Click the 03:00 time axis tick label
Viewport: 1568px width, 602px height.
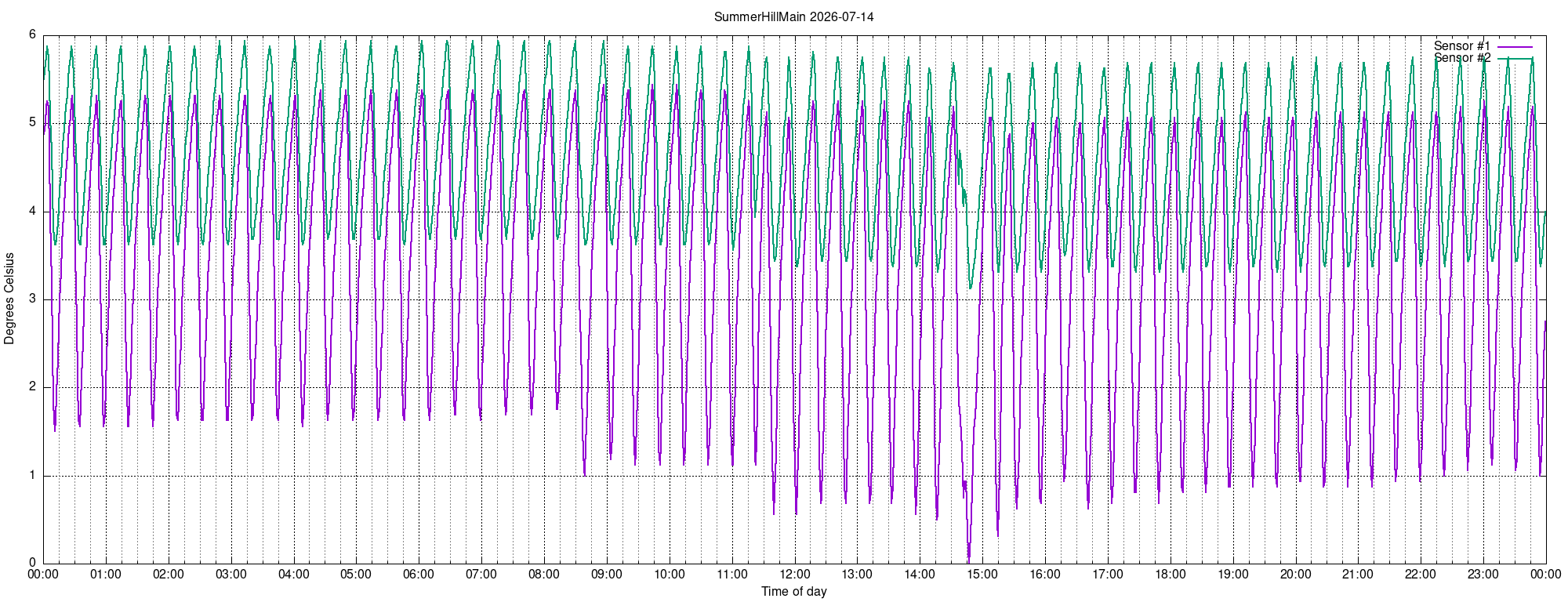tap(231, 574)
